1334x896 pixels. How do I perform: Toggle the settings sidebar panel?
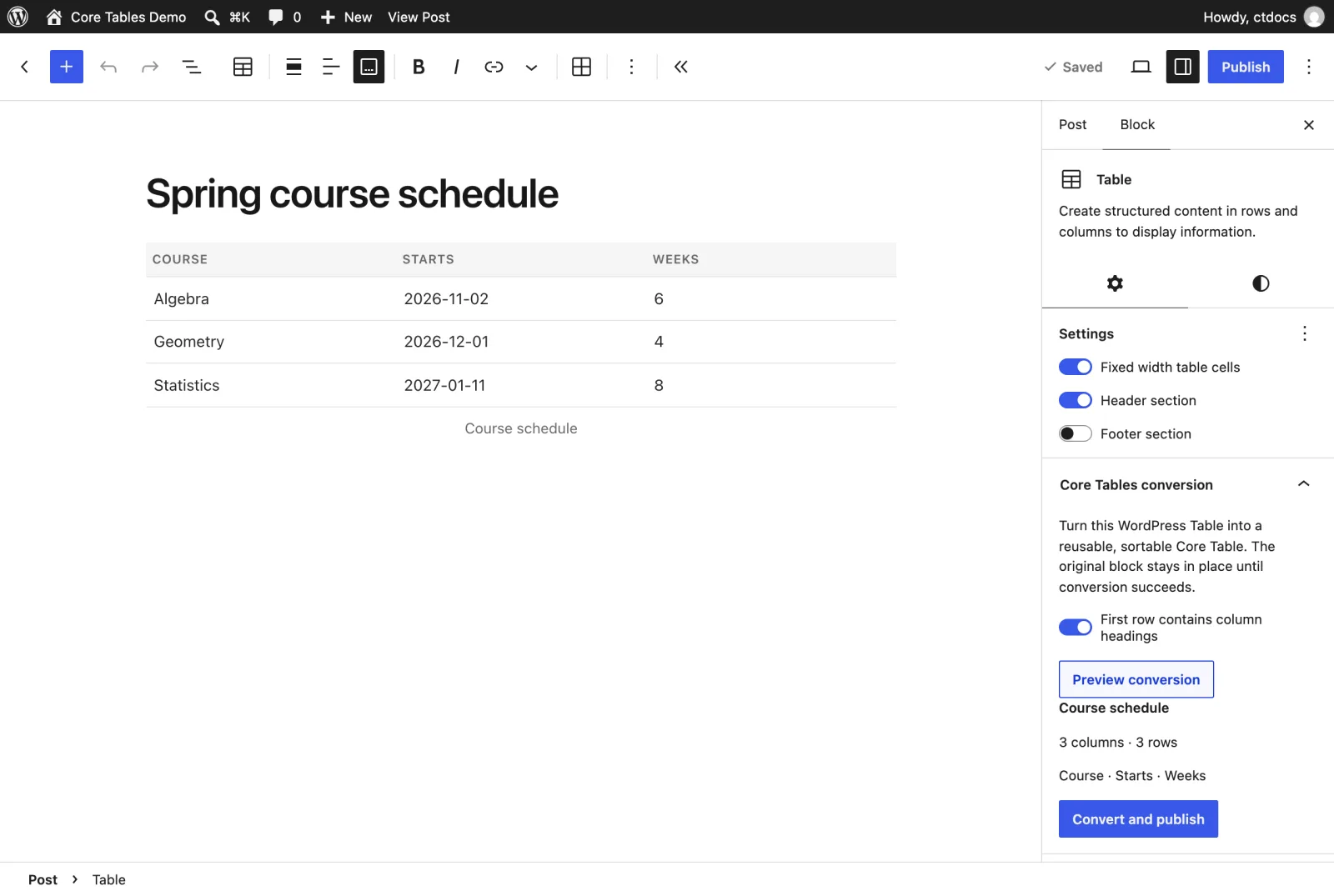(x=1182, y=67)
